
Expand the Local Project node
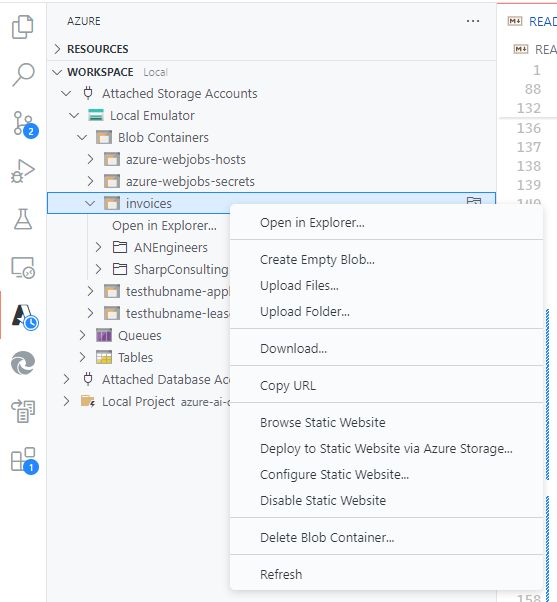coord(66,401)
